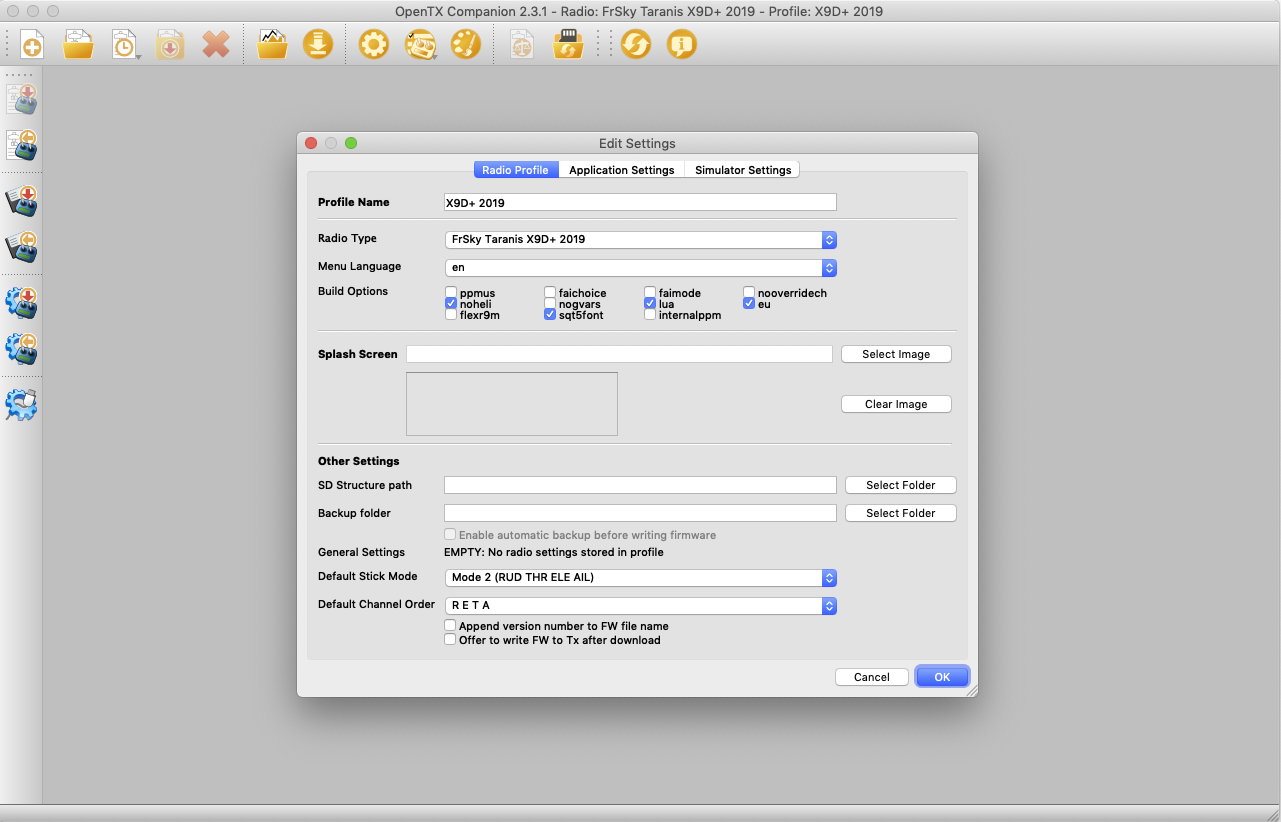Click Select Folder for Backup folder
Screen dimensions: 1281x822
(901, 513)
